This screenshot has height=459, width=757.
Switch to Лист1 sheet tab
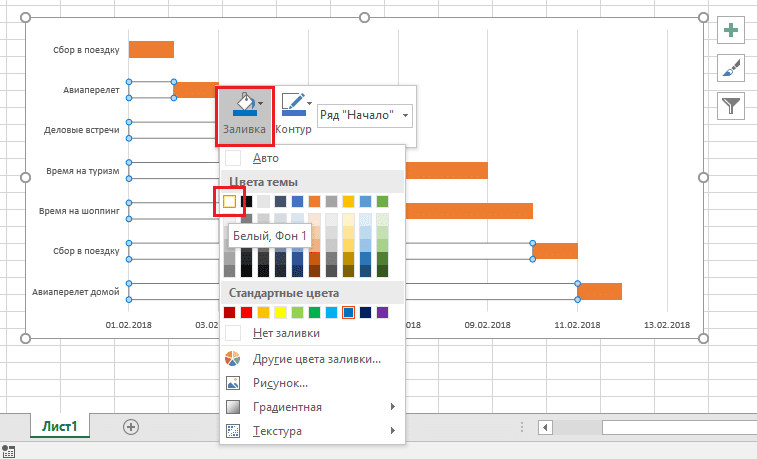pos(60,426)
